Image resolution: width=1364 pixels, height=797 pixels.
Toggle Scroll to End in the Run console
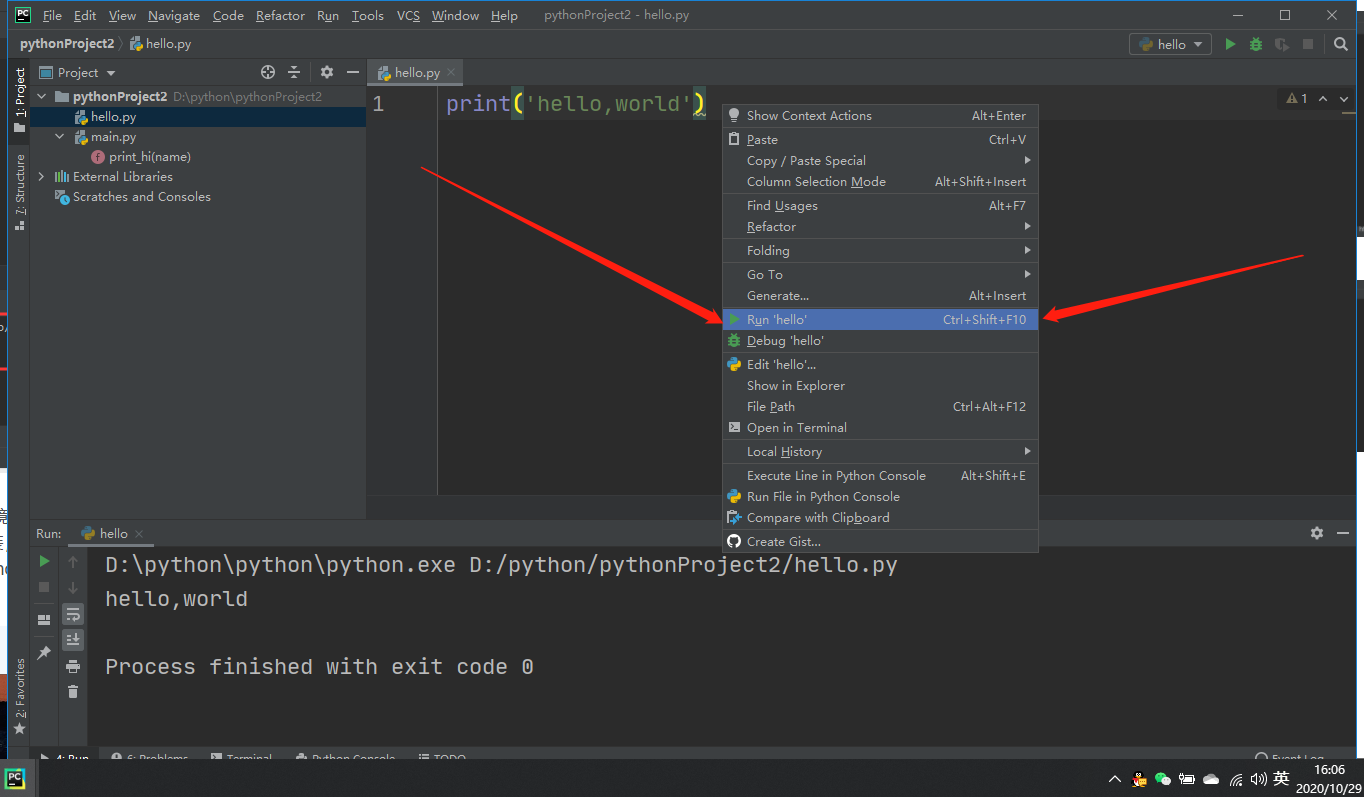(x=73, y=640)
